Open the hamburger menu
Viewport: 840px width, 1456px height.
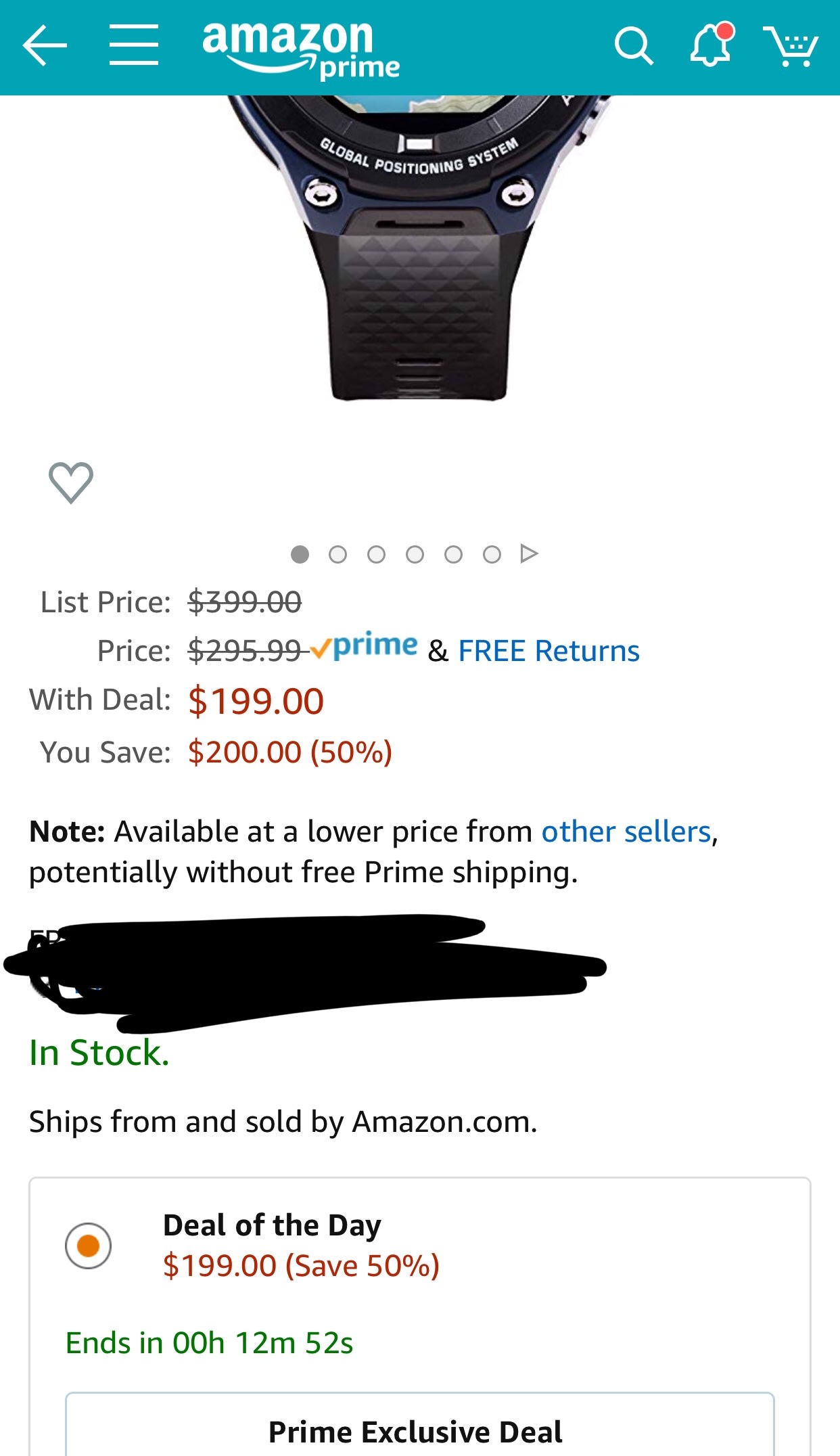pyautogui.click(x=134, y=45)
